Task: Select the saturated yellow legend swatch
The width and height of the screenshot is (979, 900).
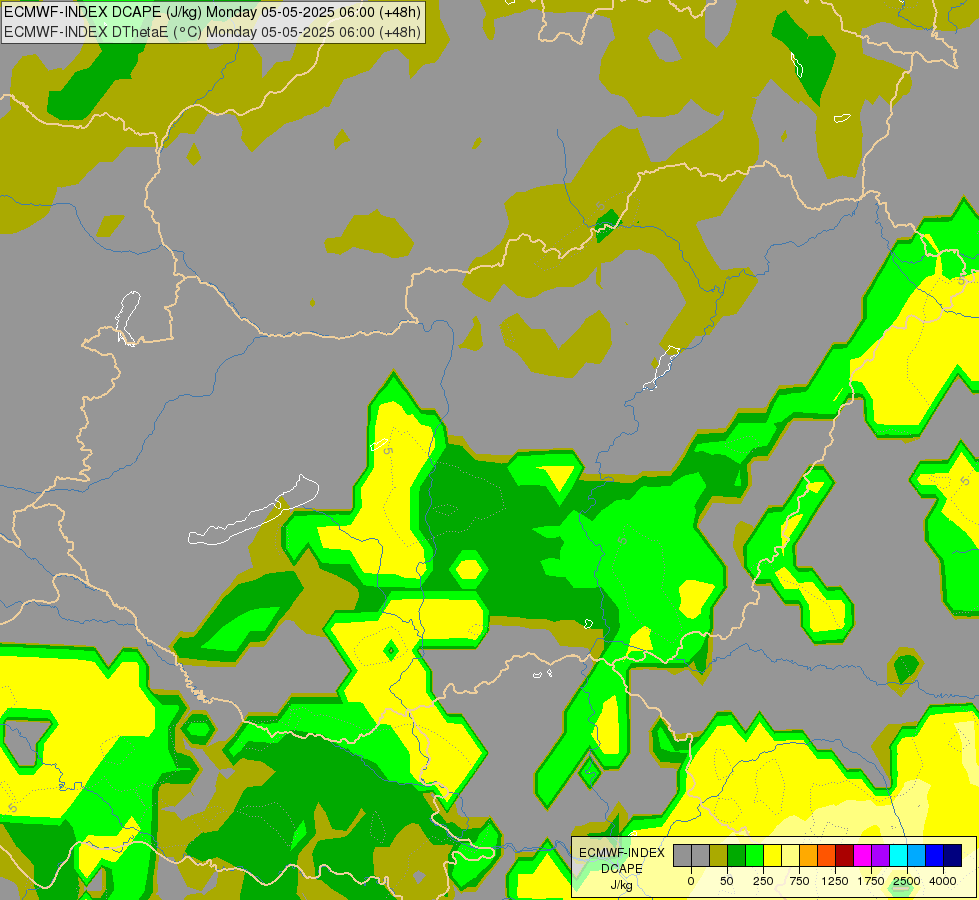Action: coord(772,855)
